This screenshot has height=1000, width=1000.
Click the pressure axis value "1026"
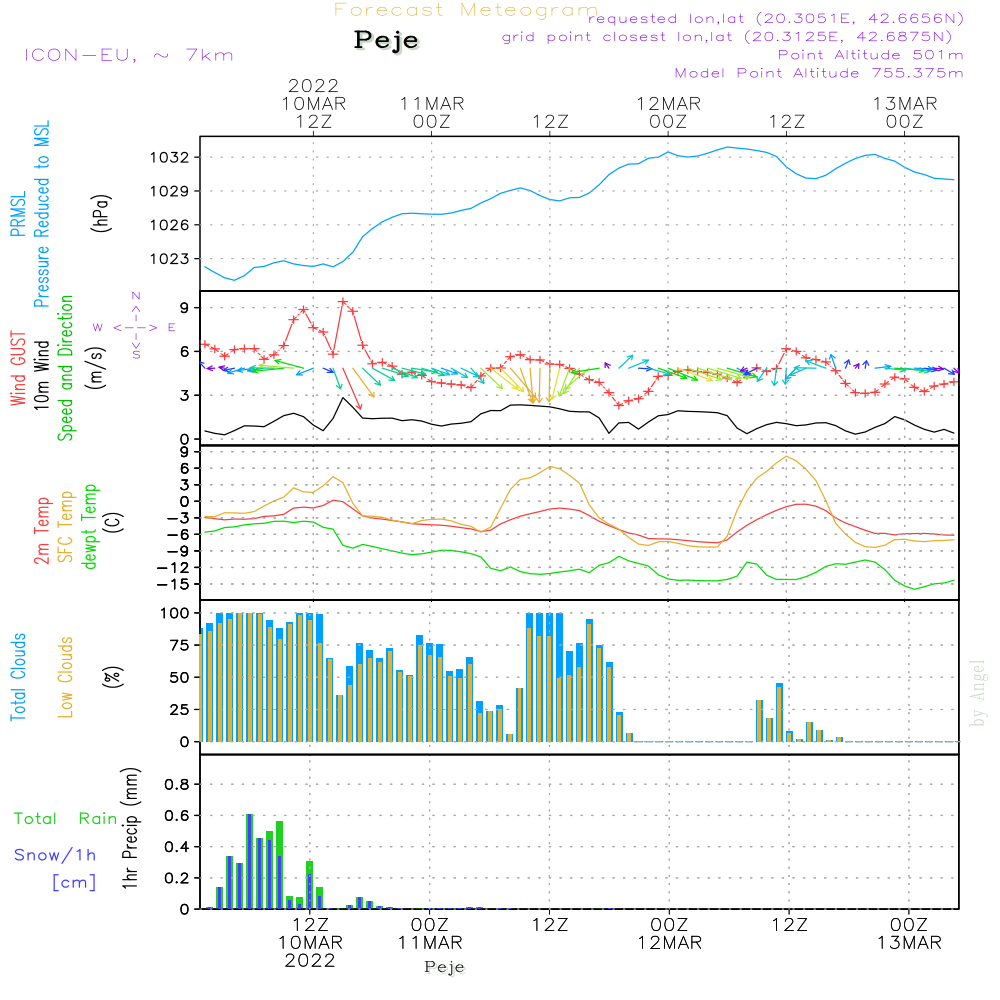tap(170, 225)
